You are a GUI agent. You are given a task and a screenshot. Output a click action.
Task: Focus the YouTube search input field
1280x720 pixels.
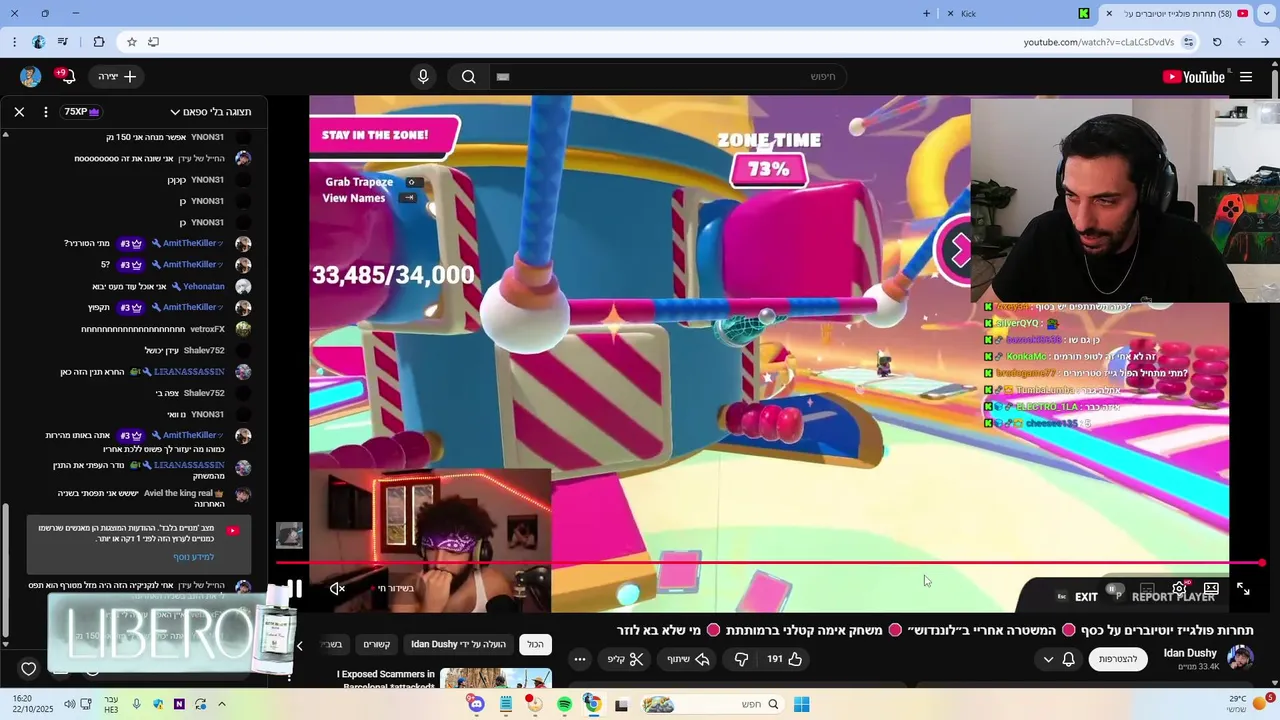click(665, 77)
